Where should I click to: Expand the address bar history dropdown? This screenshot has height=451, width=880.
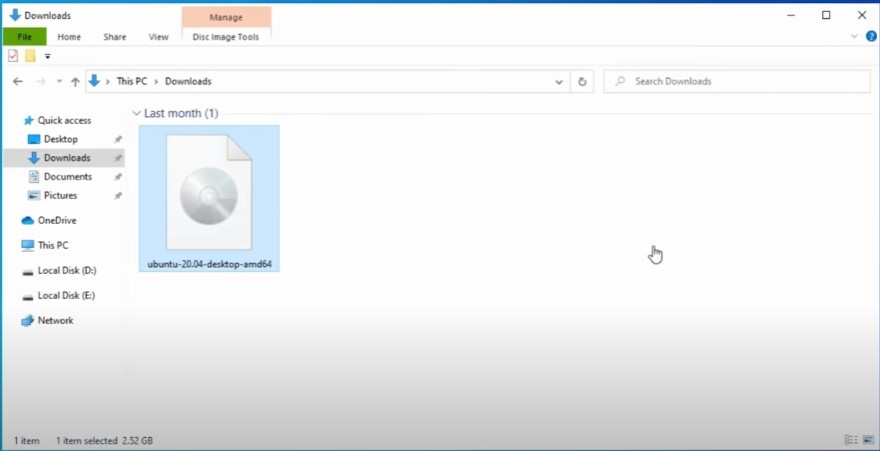click(559, 82)
